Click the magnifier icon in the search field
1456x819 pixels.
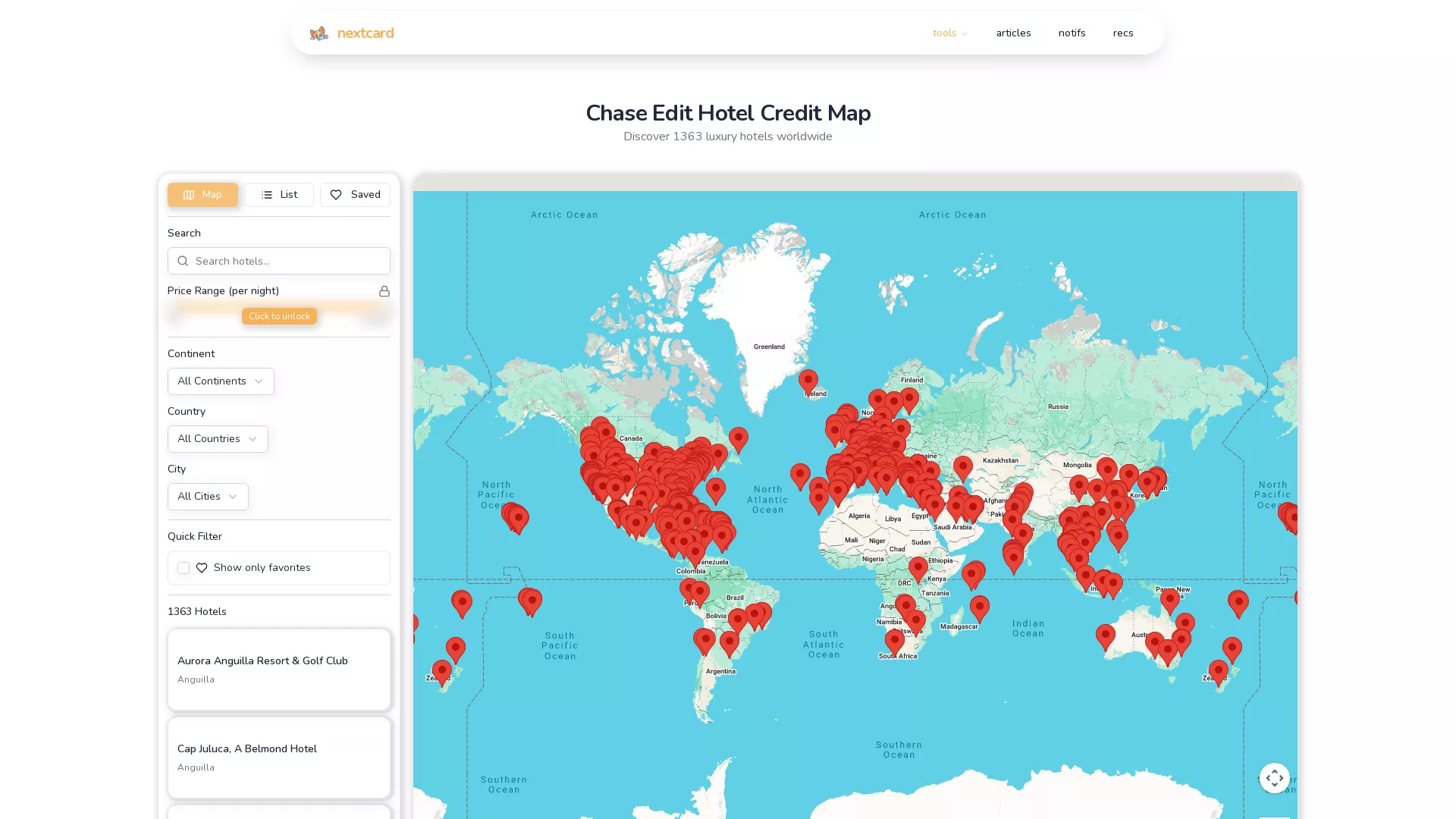[x=183, y=261]
